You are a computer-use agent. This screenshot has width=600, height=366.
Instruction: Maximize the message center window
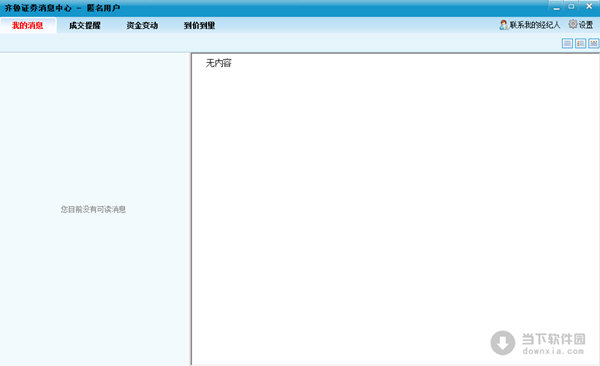click(x=571, y=7)
